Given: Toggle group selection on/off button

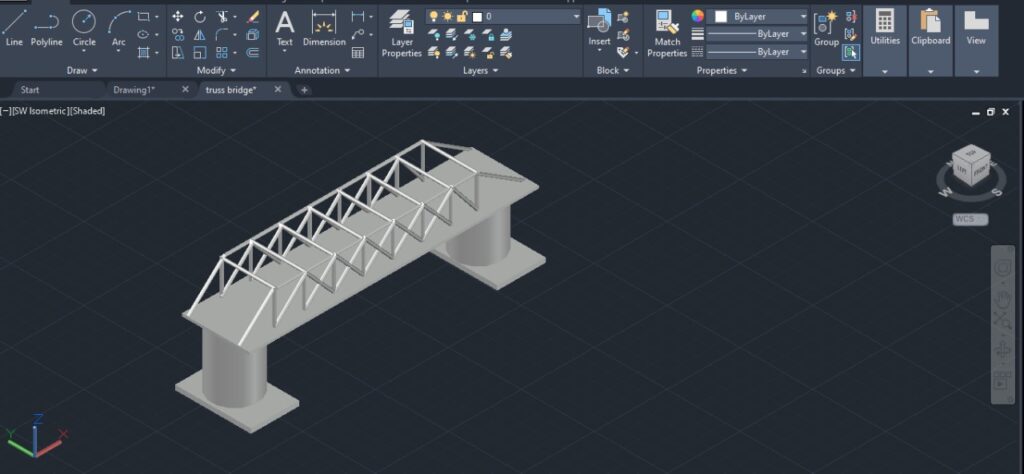Looking at the screenshot, I should coord(850,52).
